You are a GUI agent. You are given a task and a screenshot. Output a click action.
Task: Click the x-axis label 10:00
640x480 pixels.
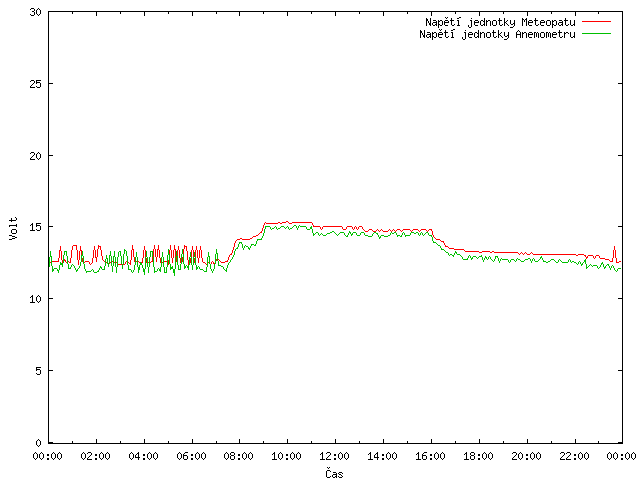[287, 456]
